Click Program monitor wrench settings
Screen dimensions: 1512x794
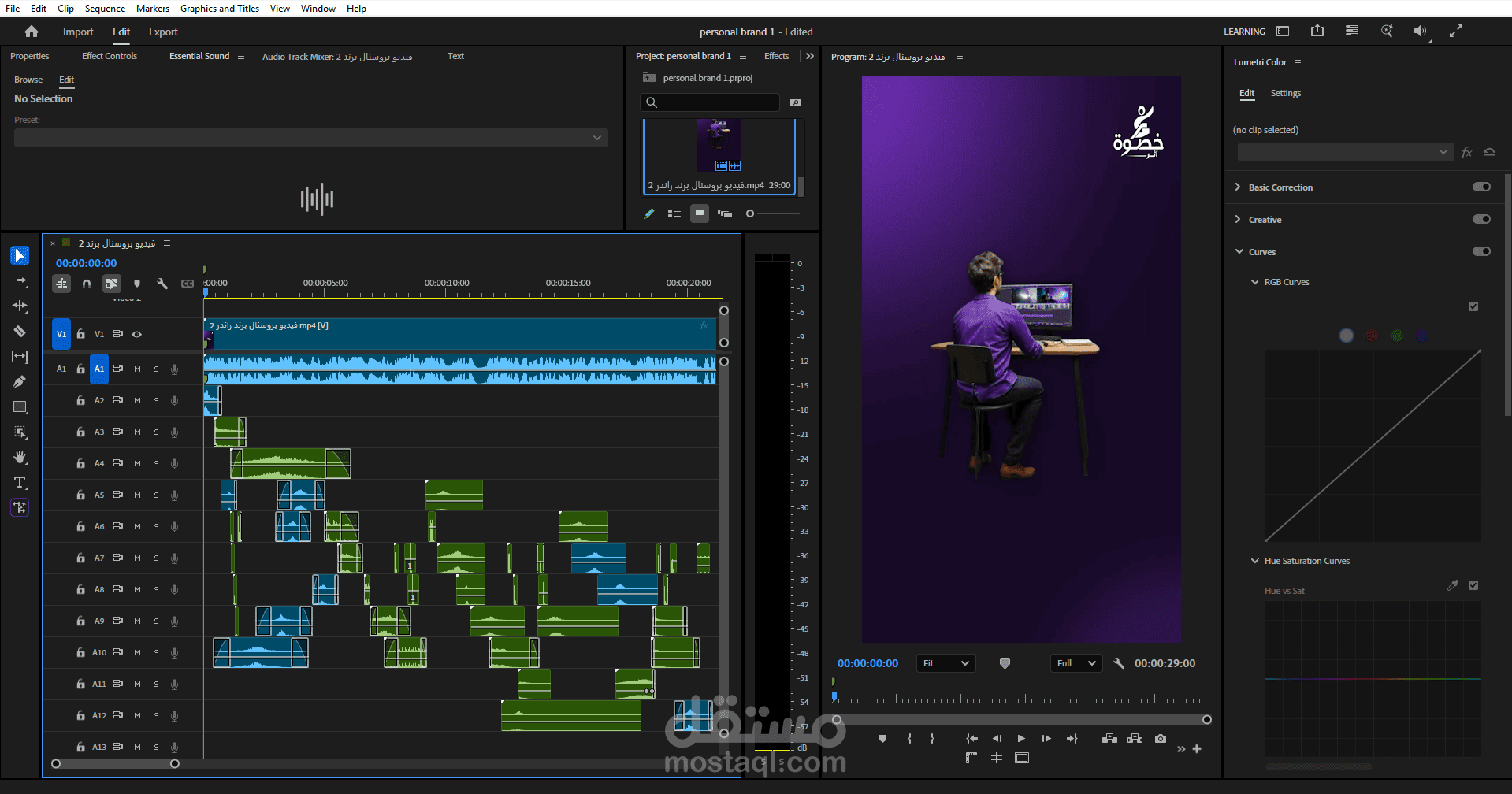click(1119, 663)
